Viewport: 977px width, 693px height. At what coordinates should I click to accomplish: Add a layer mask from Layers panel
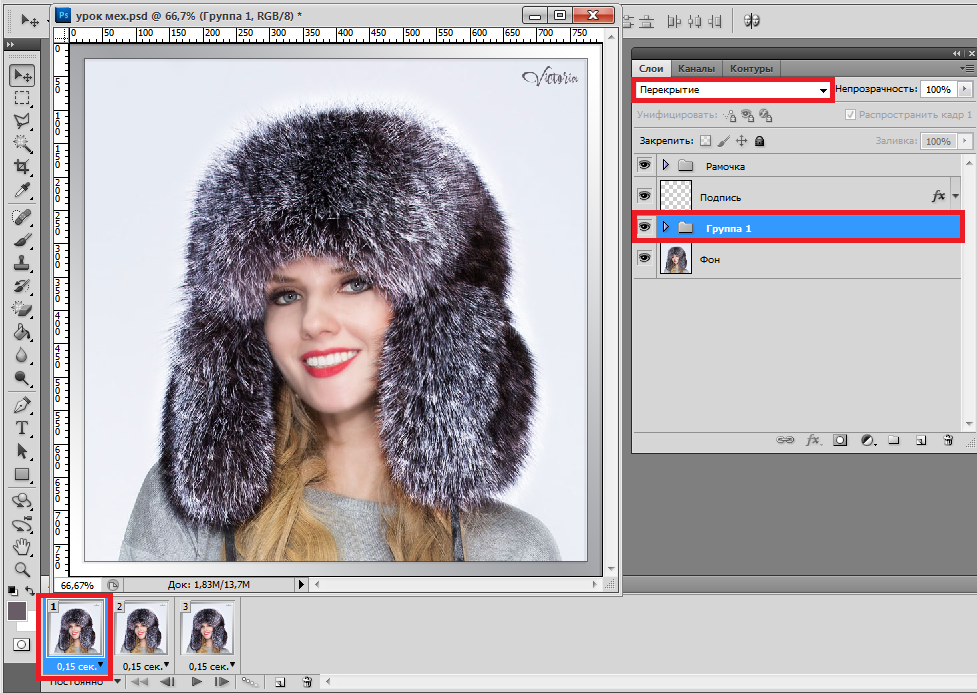click(840, 439)
